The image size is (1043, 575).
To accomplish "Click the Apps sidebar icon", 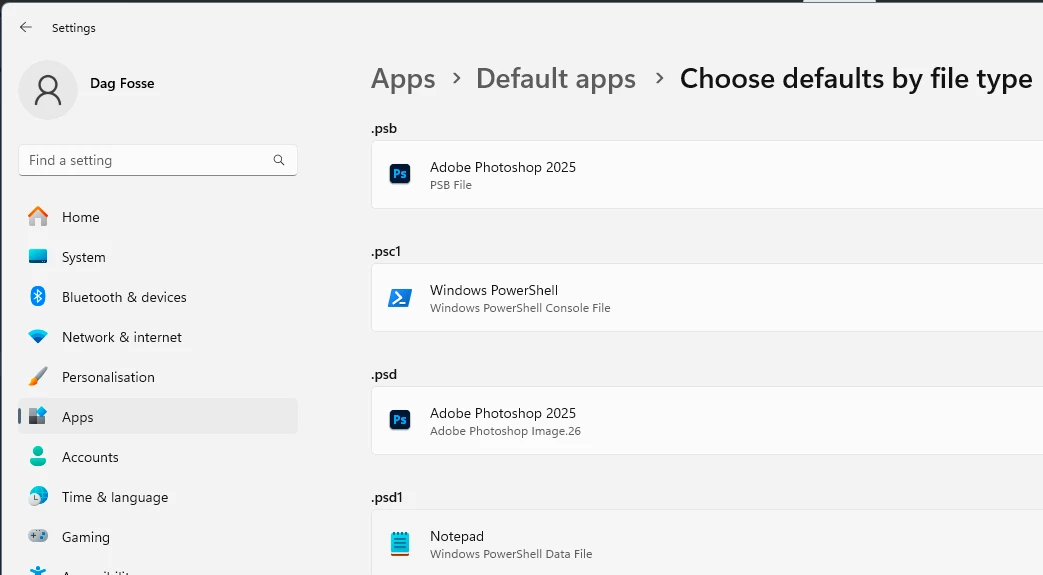I will click(38, 417).
